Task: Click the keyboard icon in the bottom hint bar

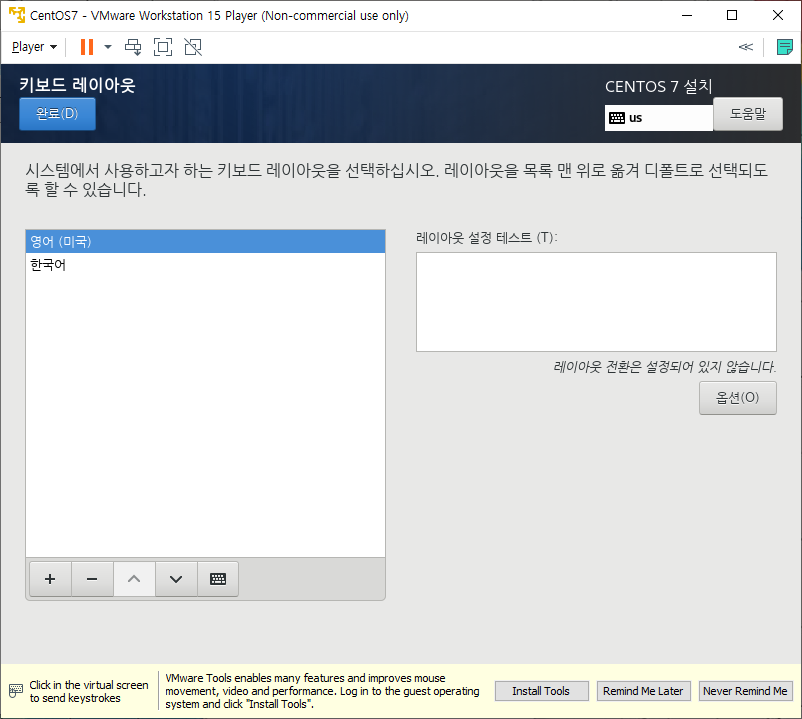Action: click(x=16, y=690)
